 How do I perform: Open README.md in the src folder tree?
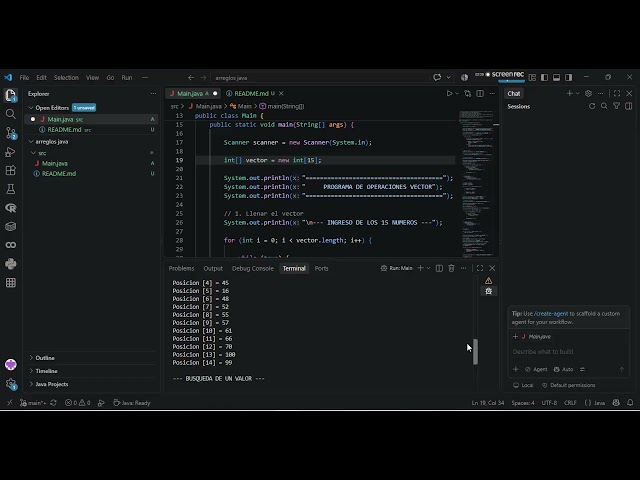[x=59, y=173]
